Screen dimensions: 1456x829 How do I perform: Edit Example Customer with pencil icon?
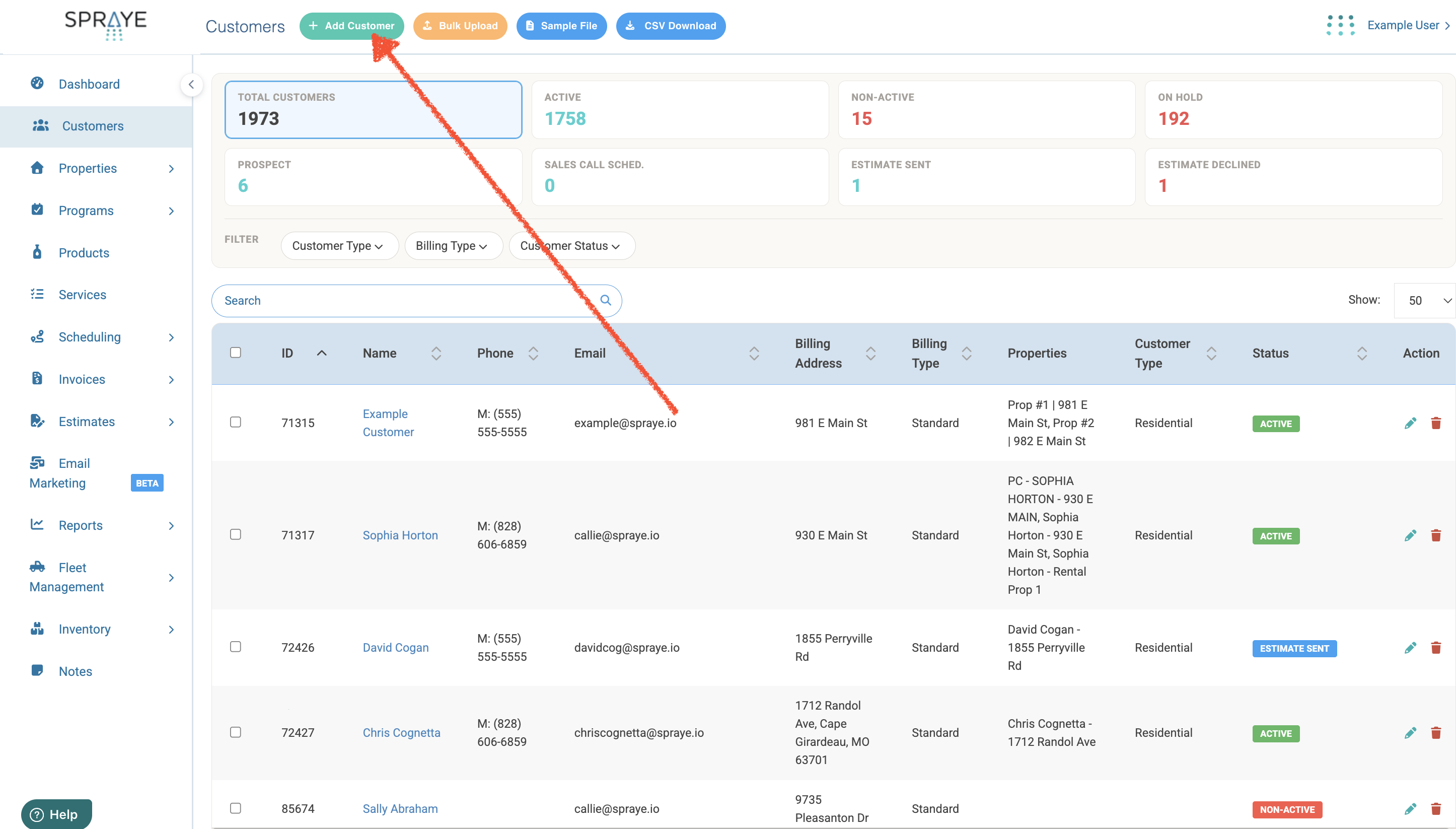[x=1410, y=423]
